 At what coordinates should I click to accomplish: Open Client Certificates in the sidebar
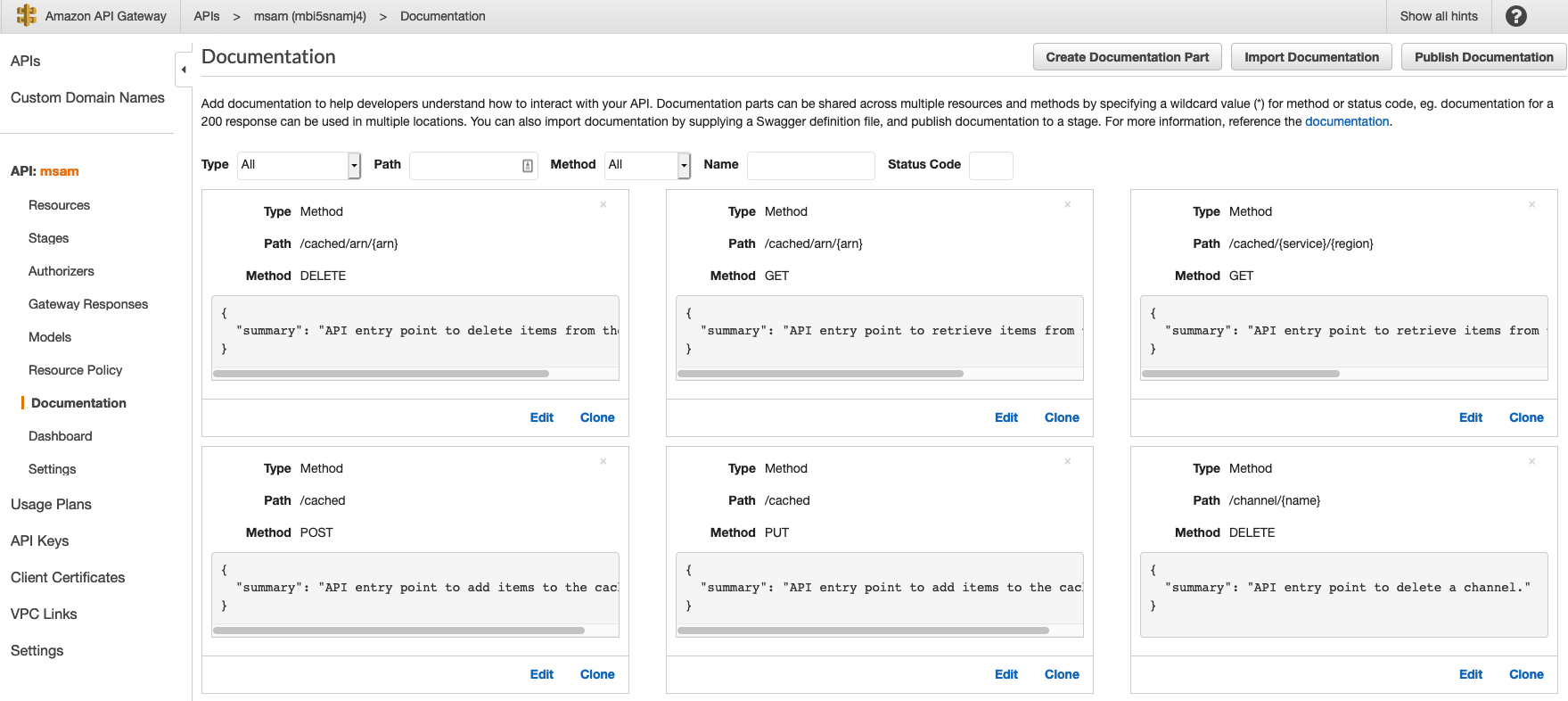[x=68, y=577]
